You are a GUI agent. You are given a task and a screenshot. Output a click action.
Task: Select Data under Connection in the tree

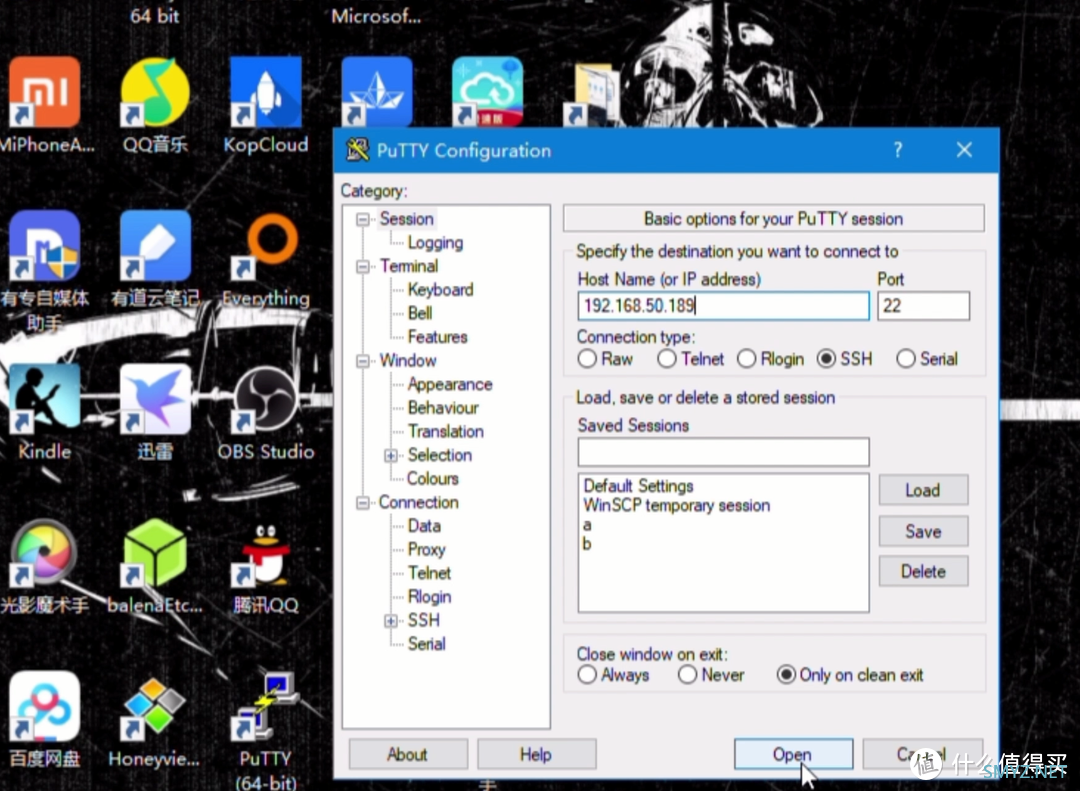(424, 526)
